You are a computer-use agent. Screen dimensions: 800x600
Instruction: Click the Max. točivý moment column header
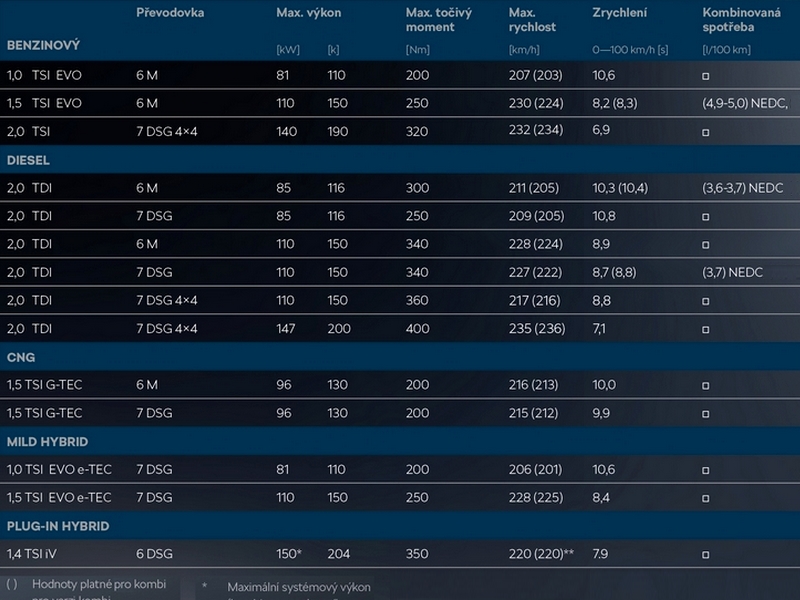(x=439, y=20)
